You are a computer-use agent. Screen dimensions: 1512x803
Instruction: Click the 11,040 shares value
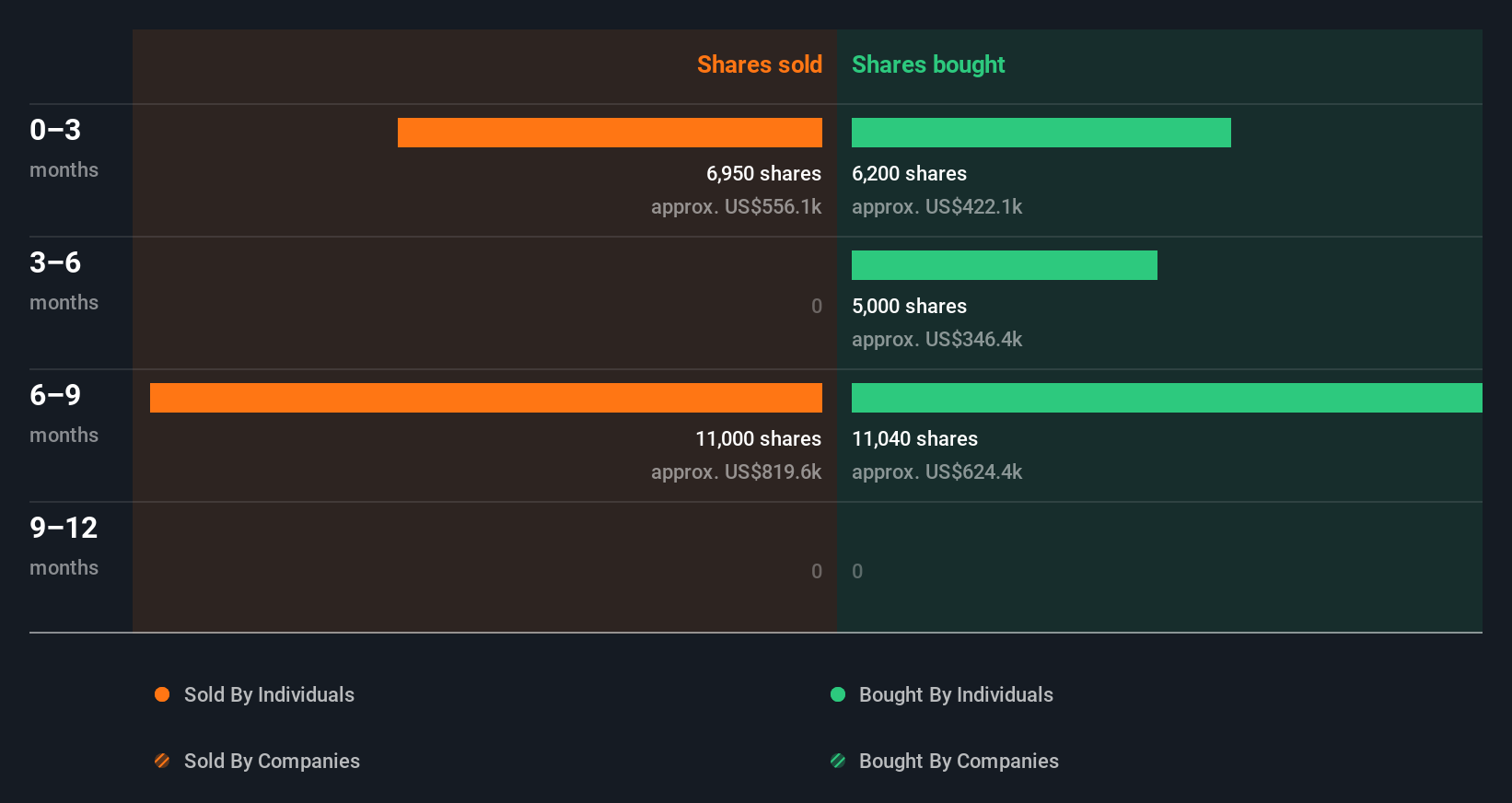(x=914, y=438)
